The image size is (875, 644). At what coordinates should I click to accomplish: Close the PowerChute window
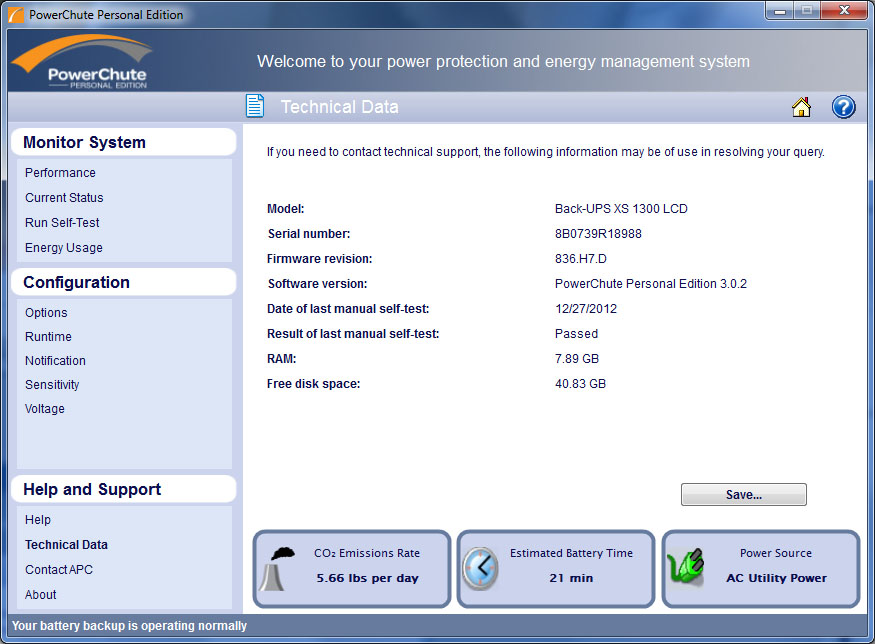click(x=844, y=11)
